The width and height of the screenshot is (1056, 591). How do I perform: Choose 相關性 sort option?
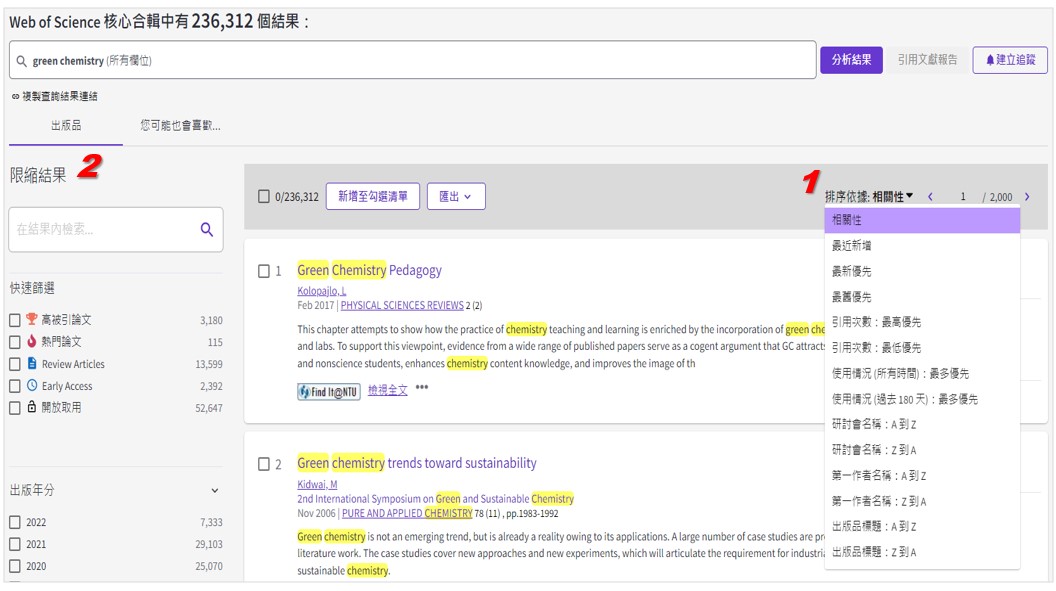(922, 220)
